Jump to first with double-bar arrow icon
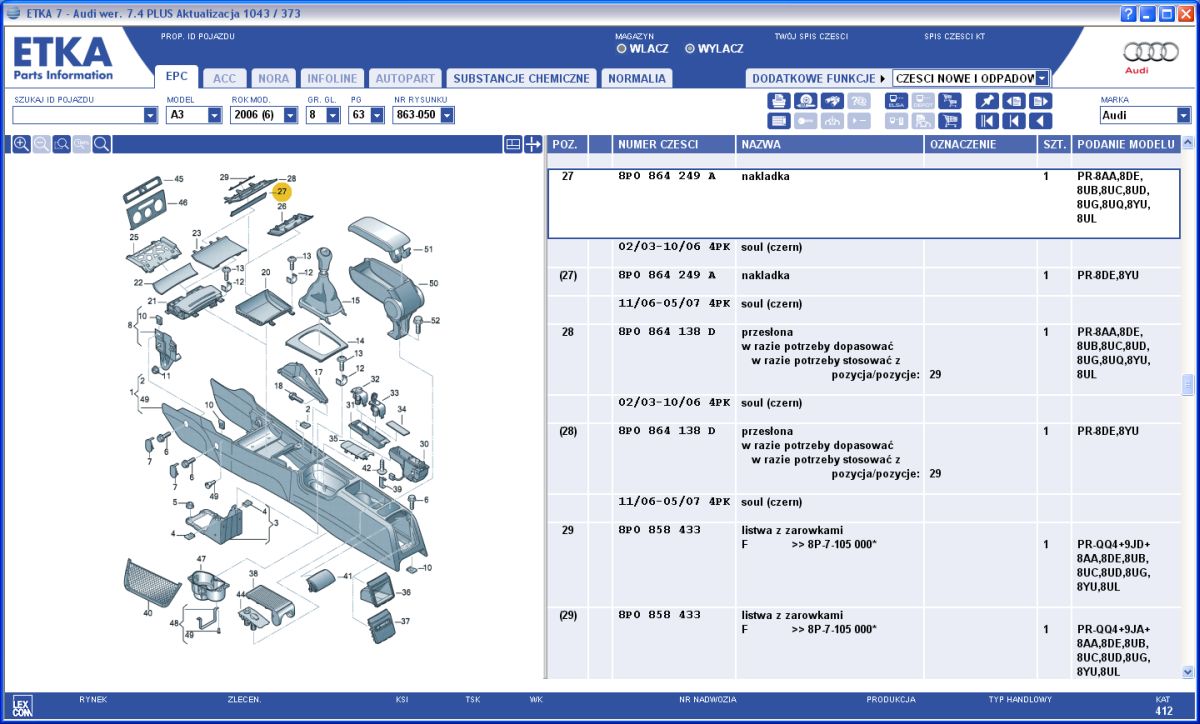 pos(987,121)
